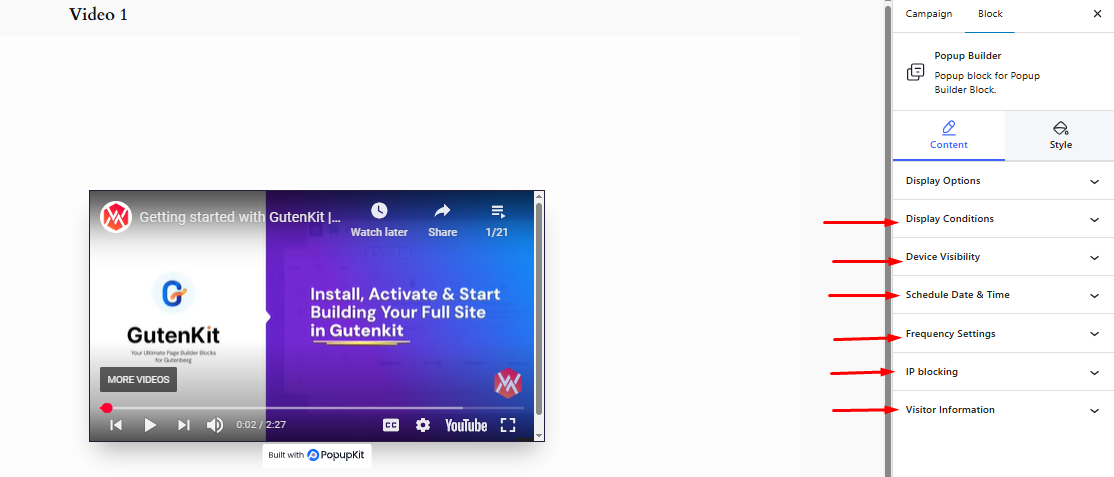Switch to the Campaign tab
1114x477 pixels.
point(929,14)
